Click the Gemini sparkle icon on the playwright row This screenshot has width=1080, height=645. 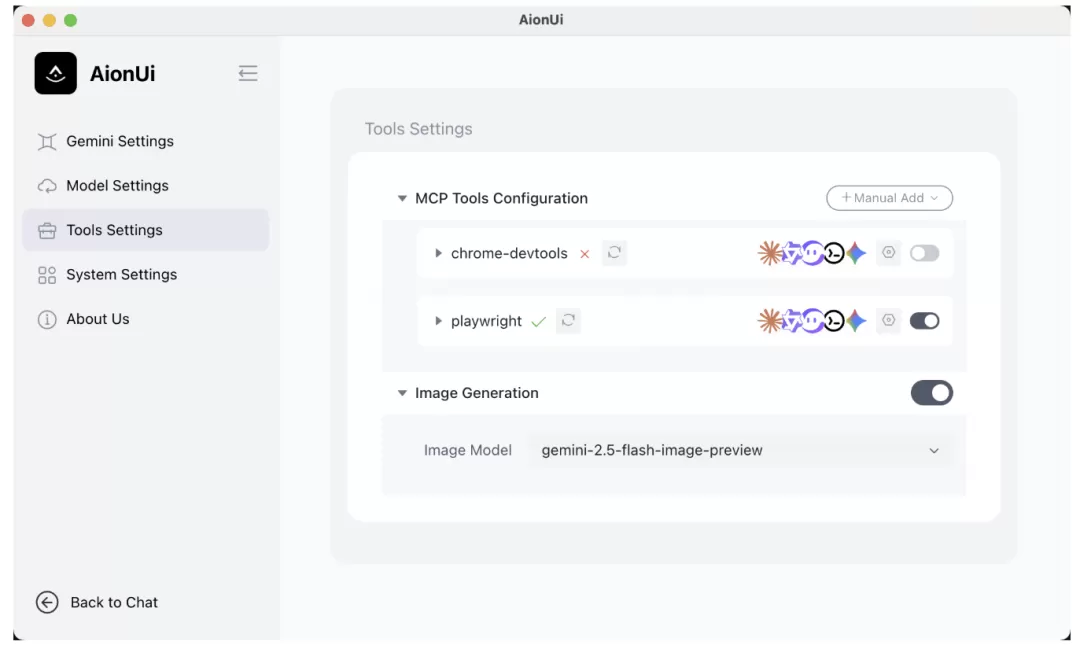click(x=856, y=320)
